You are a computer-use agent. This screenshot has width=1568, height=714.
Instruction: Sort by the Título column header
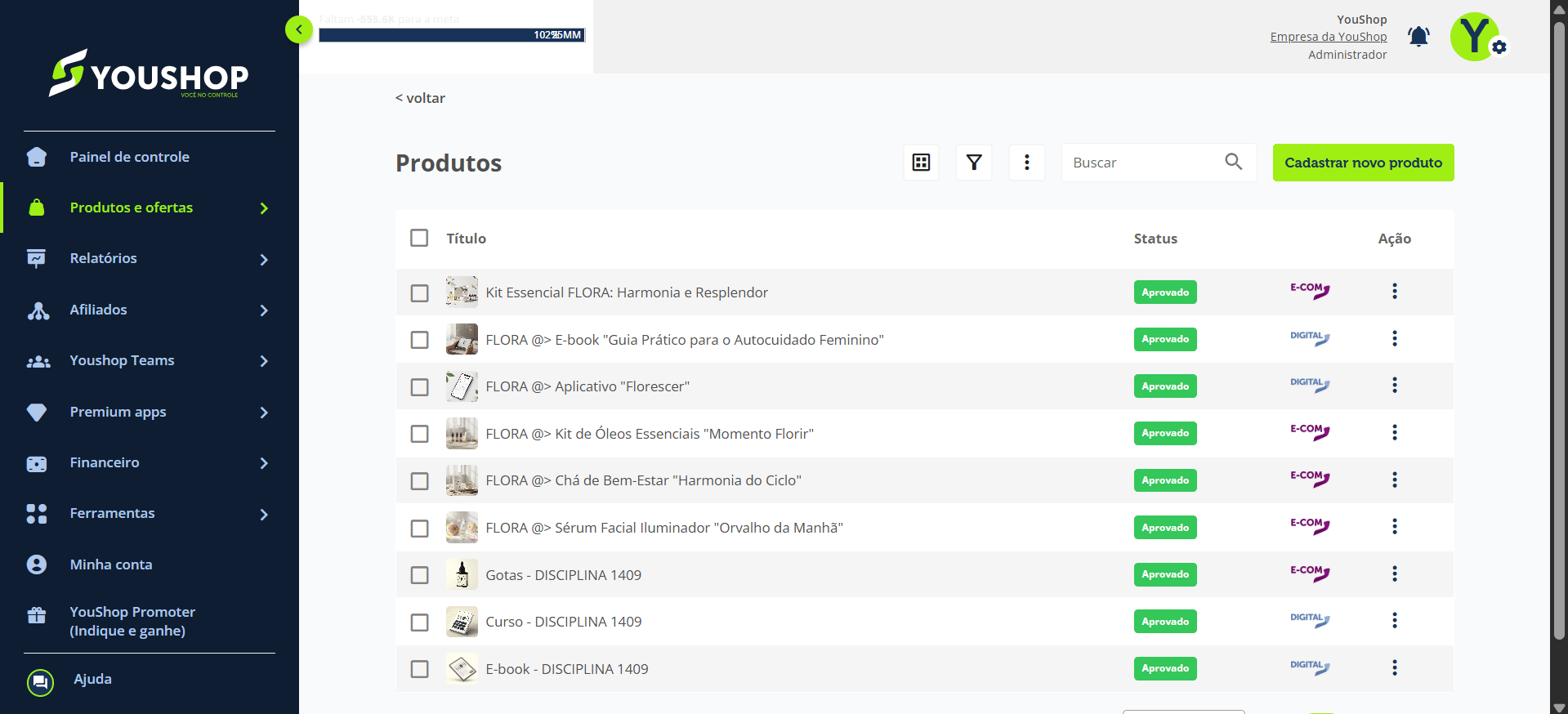(466, 239)
